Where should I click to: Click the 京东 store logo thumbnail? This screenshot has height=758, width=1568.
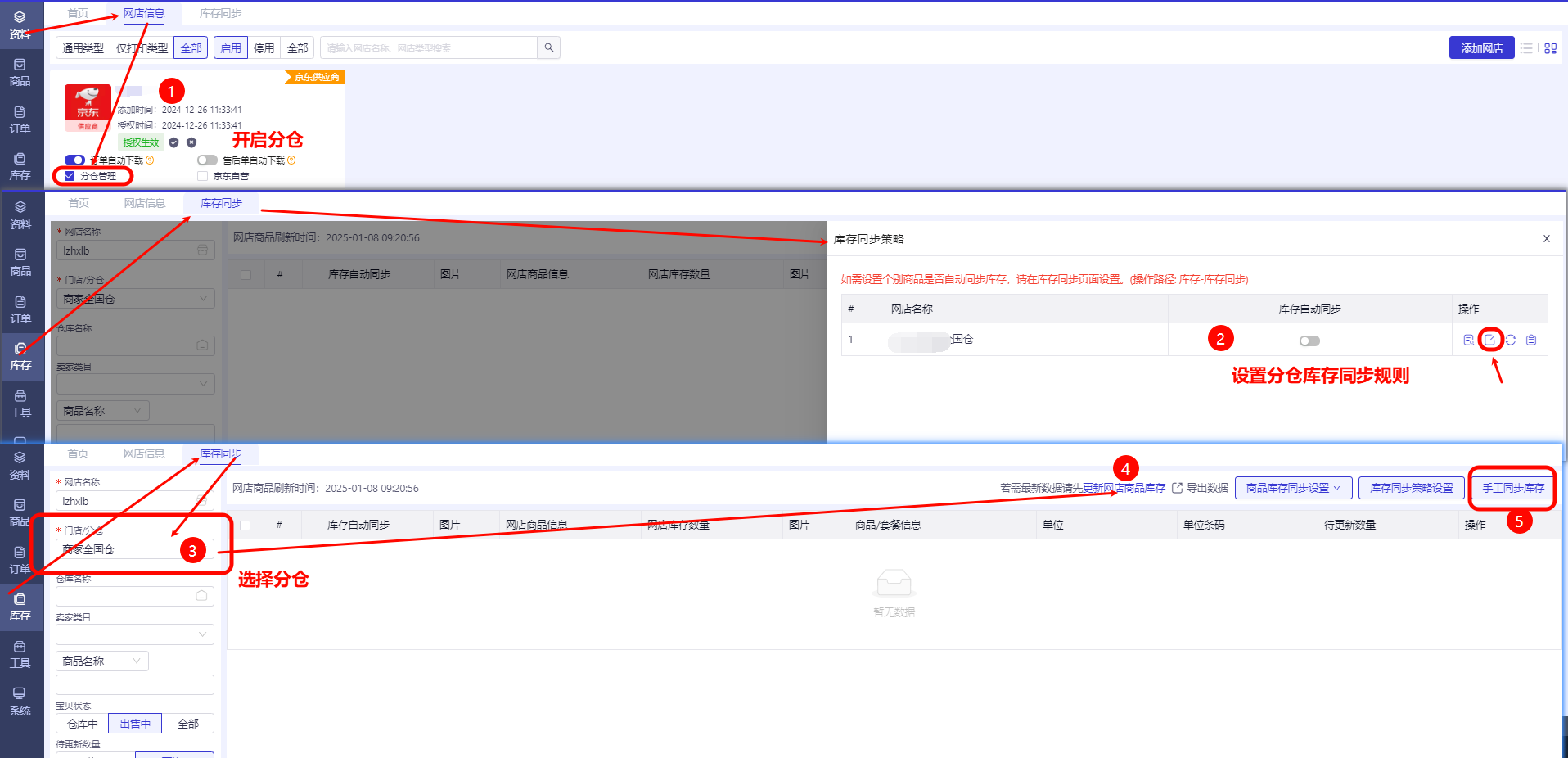[x=88, y=108]
